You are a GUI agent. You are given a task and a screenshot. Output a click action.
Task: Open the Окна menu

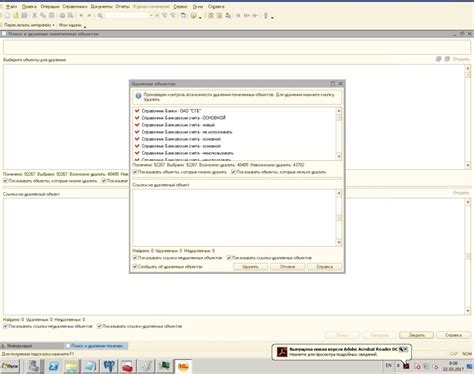point(198,6)
